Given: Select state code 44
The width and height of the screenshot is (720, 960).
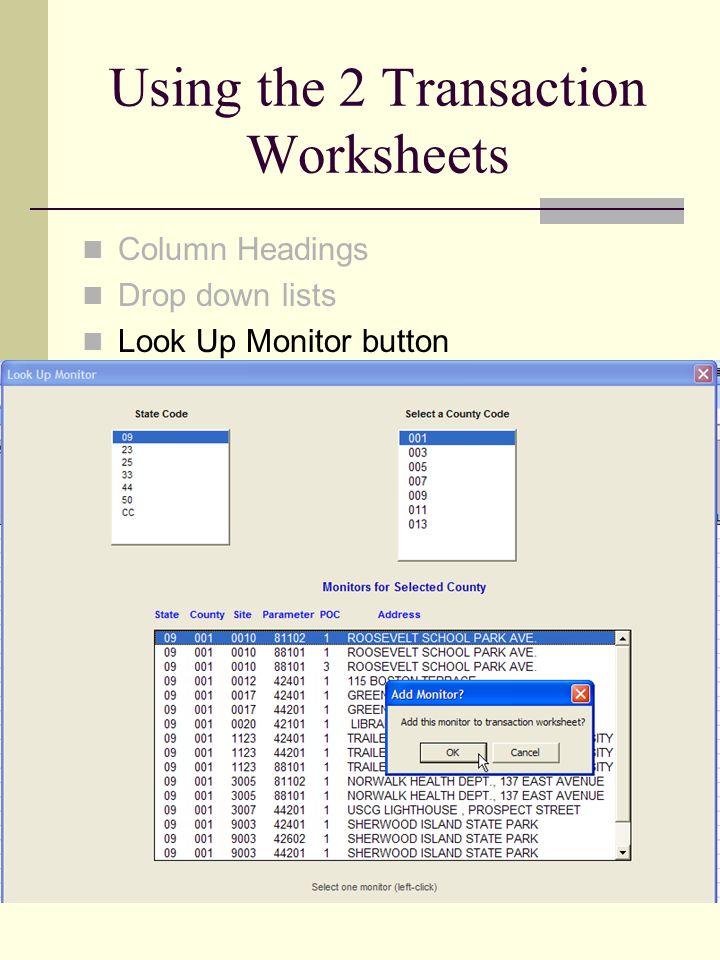Looking at the screenshot, I should [170, 487].
